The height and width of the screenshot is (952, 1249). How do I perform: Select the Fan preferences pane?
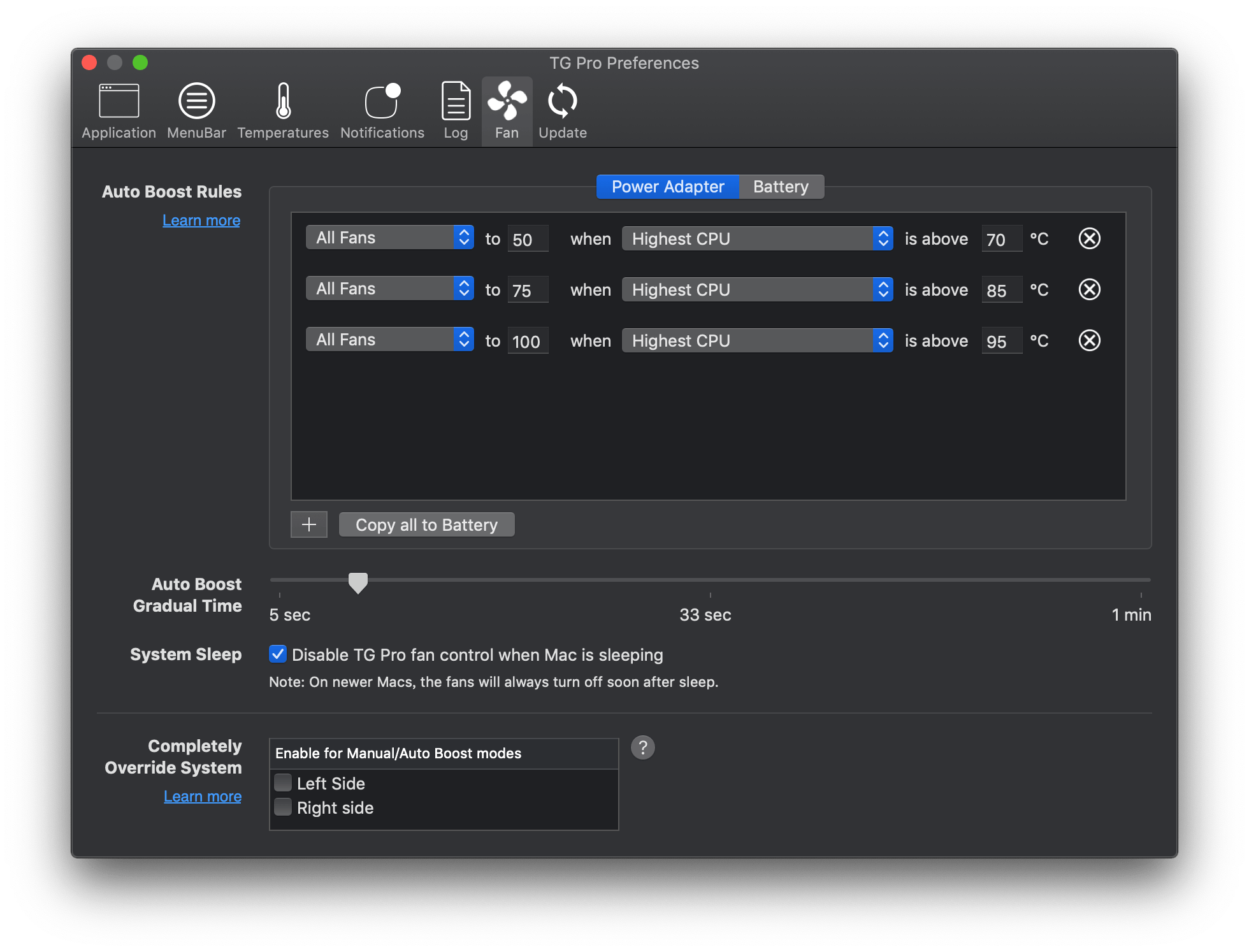tap(507, 111)
